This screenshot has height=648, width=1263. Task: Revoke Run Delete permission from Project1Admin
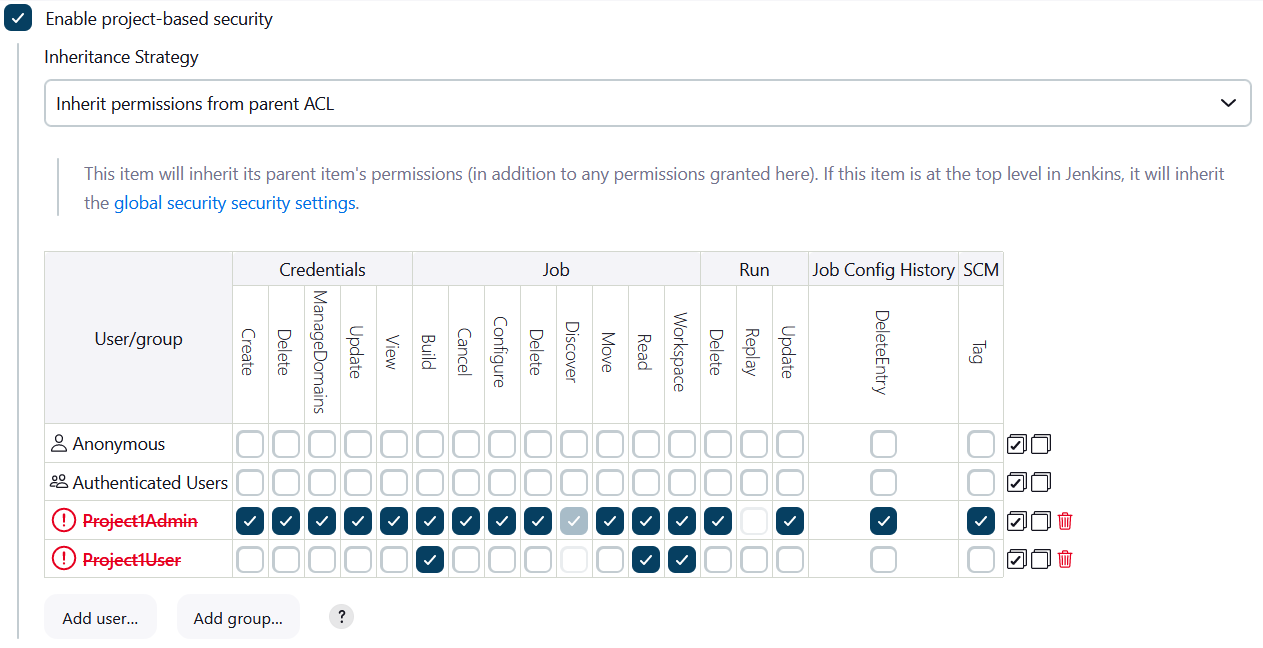[x=717, y=521]
